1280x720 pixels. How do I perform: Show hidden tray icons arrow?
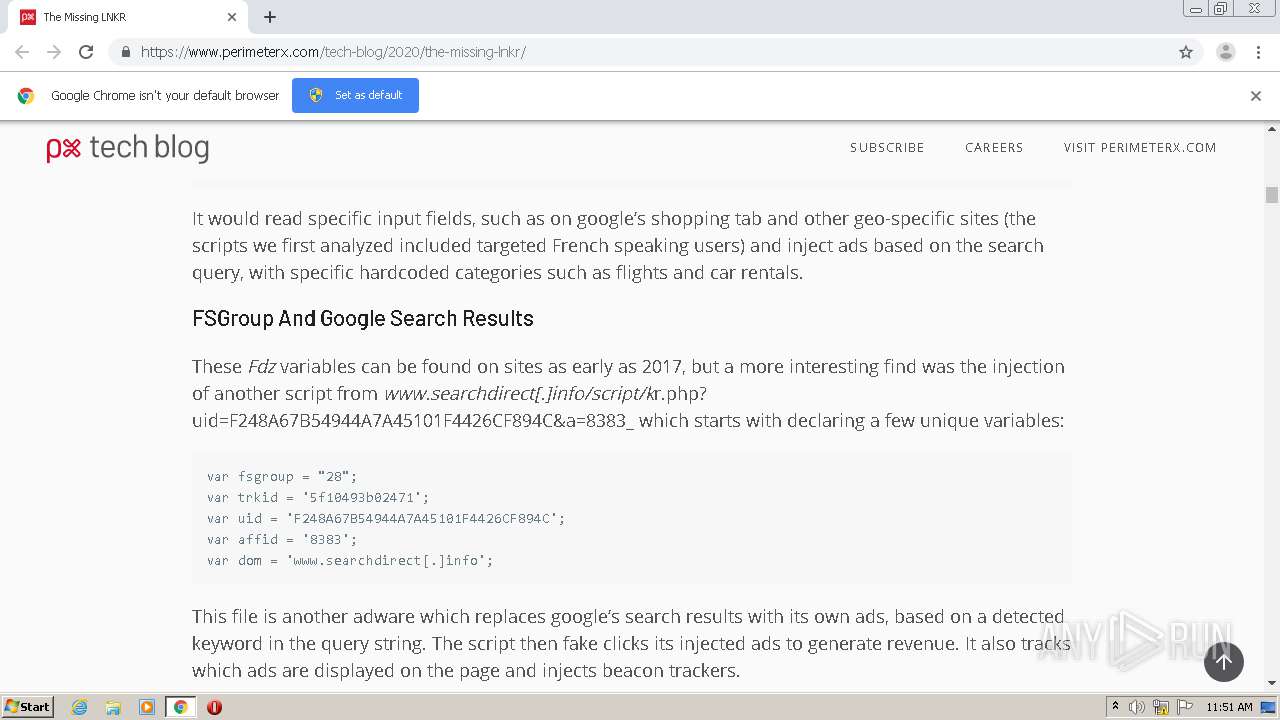1115,707
